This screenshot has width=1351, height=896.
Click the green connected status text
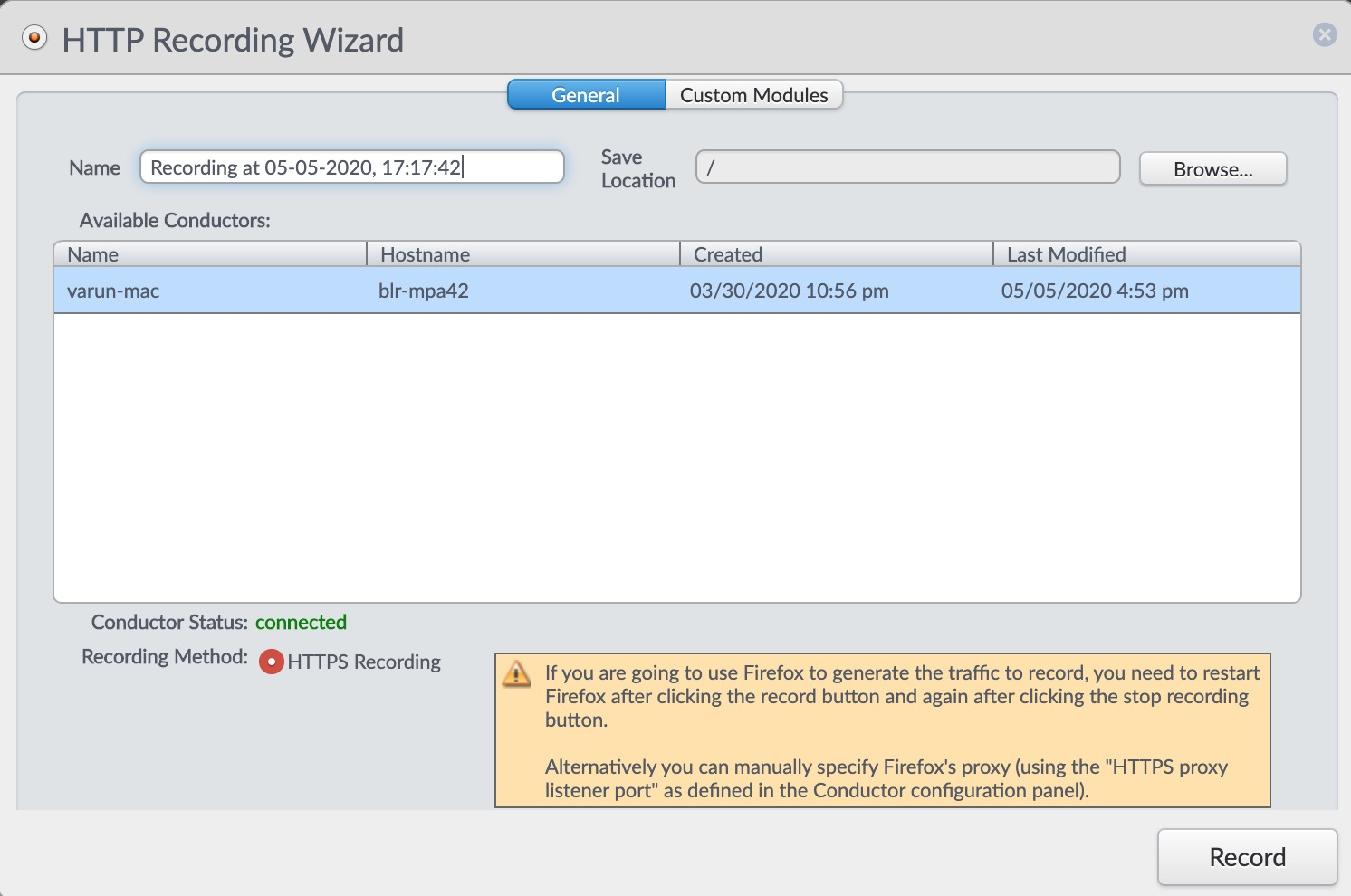click(x=301, y=623)
